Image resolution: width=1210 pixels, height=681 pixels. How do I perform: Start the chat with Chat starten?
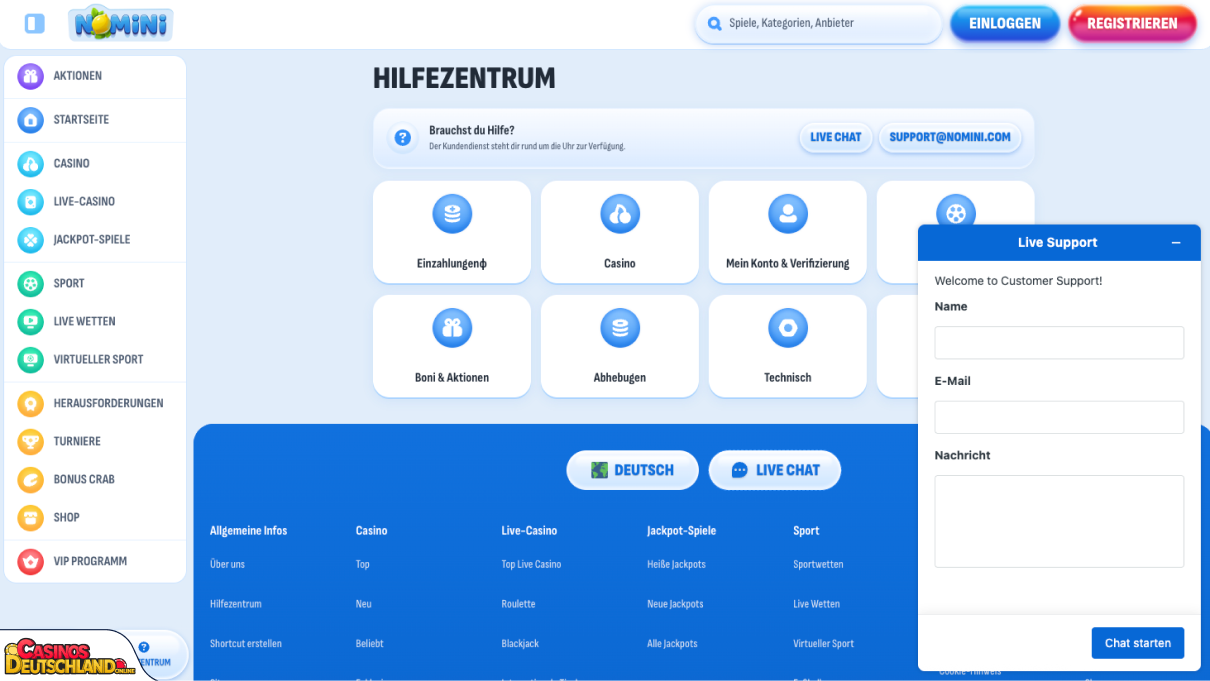point(1138,643)
